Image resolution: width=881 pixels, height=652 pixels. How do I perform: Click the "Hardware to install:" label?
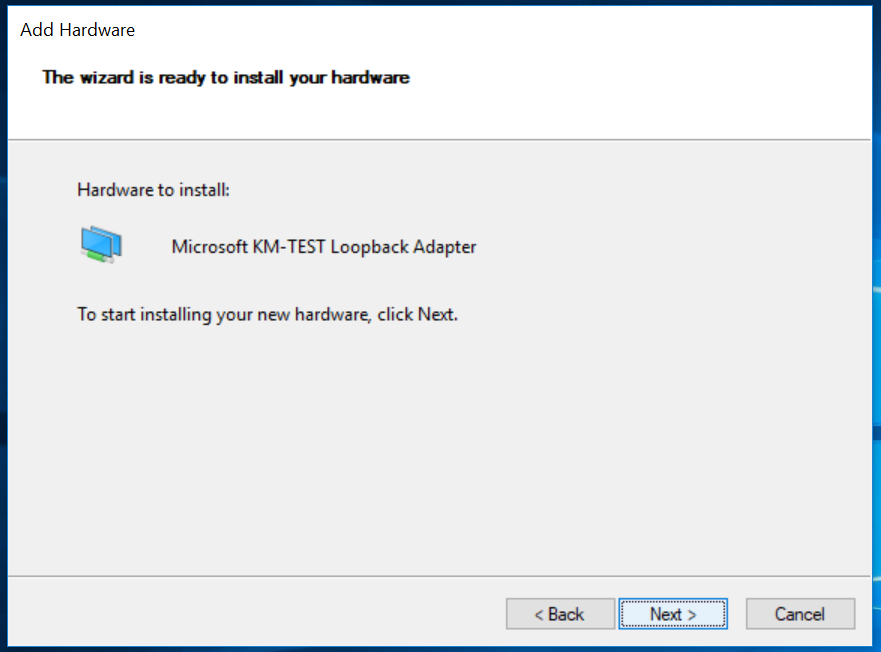(x=154, y=189)
